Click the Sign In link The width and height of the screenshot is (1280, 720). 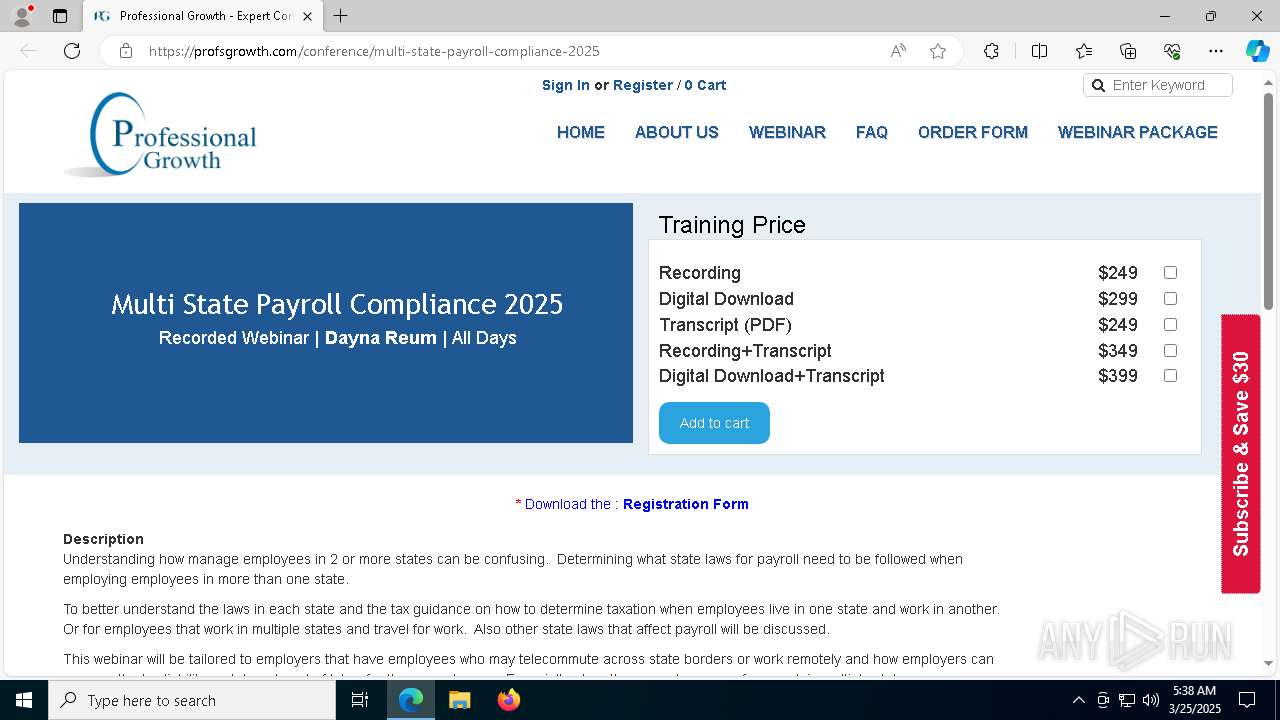tap(566, 85)
